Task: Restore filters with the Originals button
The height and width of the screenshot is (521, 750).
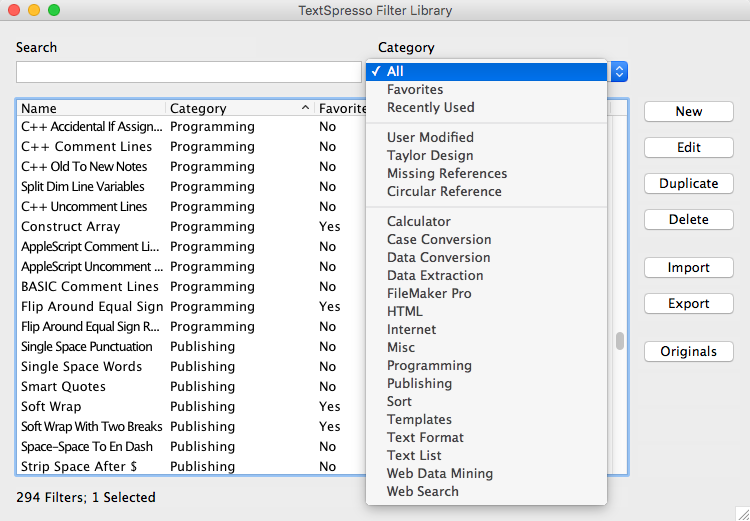Action: (689, 352)
